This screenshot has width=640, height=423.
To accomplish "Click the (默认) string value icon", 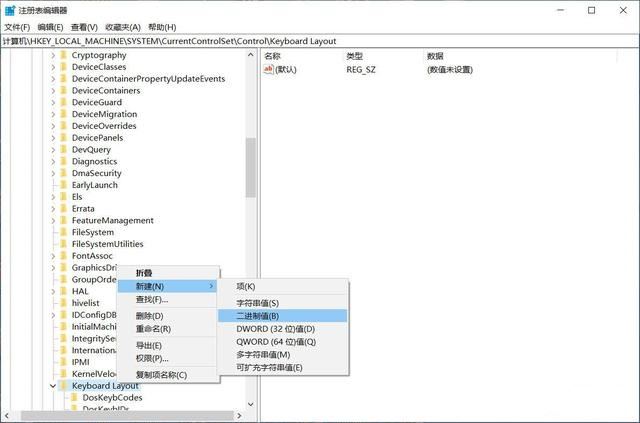I will pyautogui.click(x=269, y=69).
